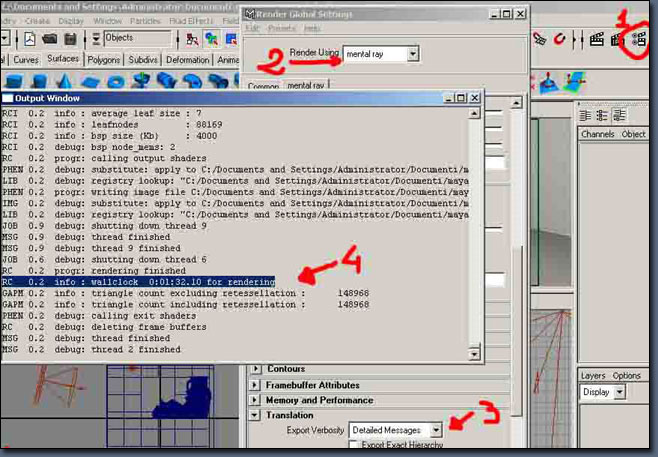Click the green-blue surface shelf icon
Viewport: 658px width, 457px height.
(x=574, y=82)
